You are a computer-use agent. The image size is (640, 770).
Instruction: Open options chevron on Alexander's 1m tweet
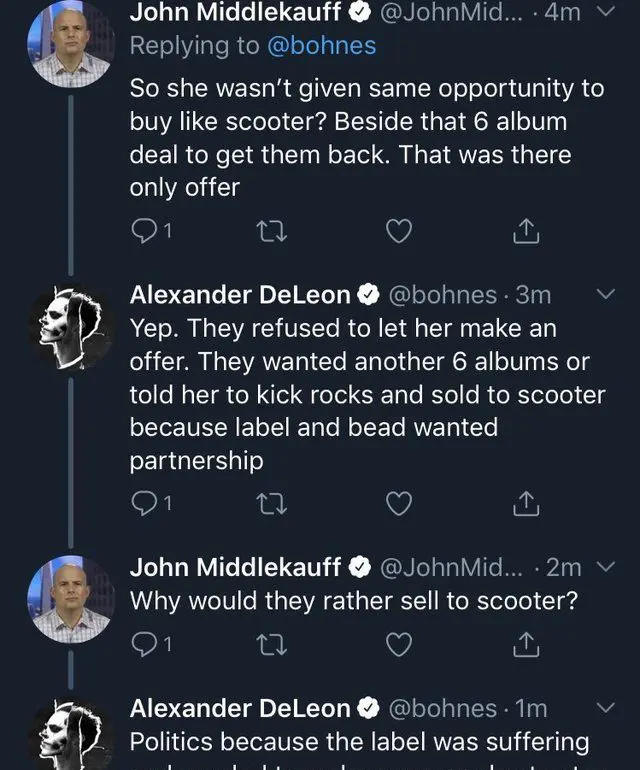pyautogui.click(x=606, y=708)
